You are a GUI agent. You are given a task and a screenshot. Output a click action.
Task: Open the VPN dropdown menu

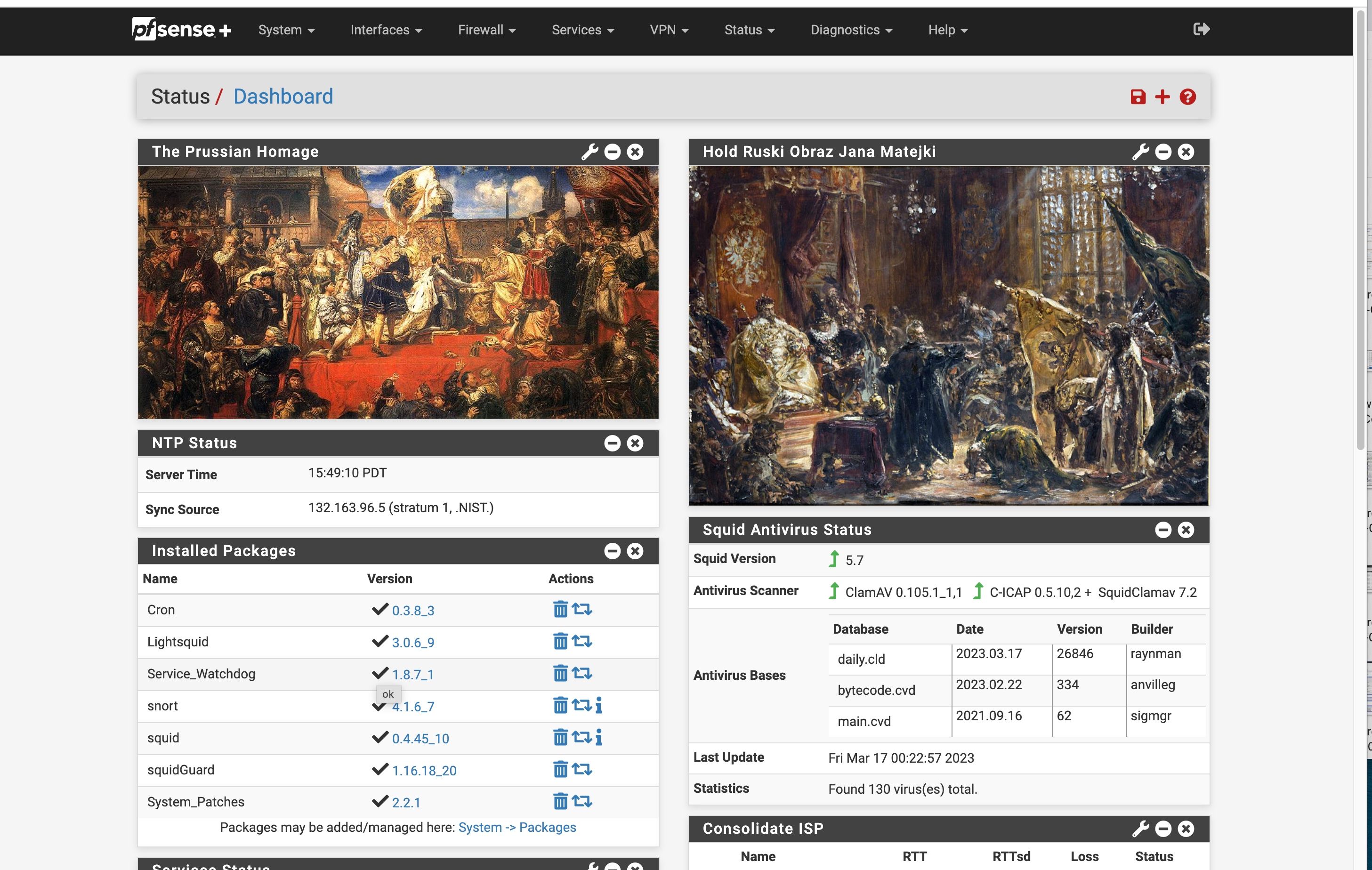(x=669, y=30)
